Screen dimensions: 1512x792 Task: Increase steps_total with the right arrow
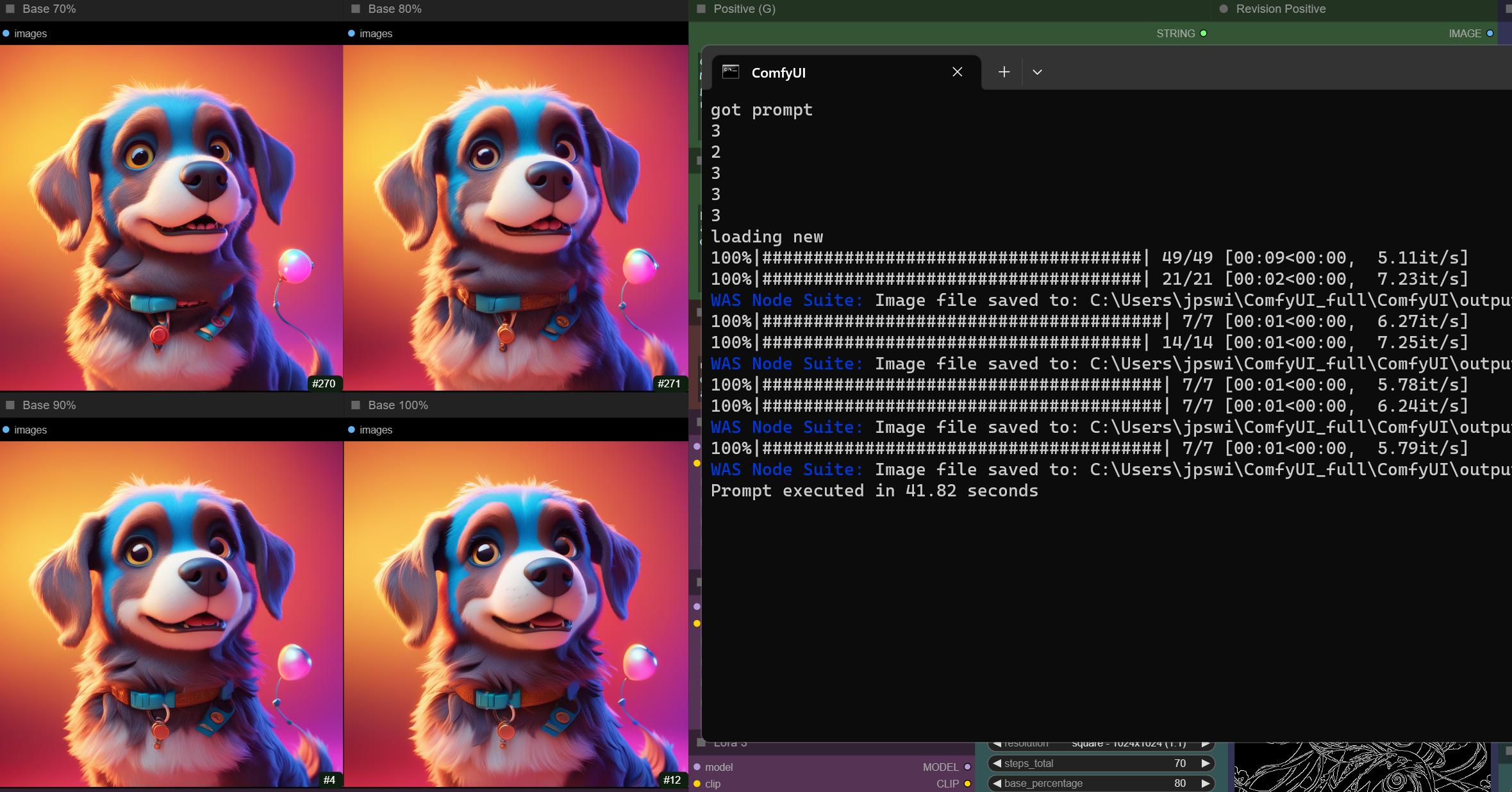coord(1205,763)
